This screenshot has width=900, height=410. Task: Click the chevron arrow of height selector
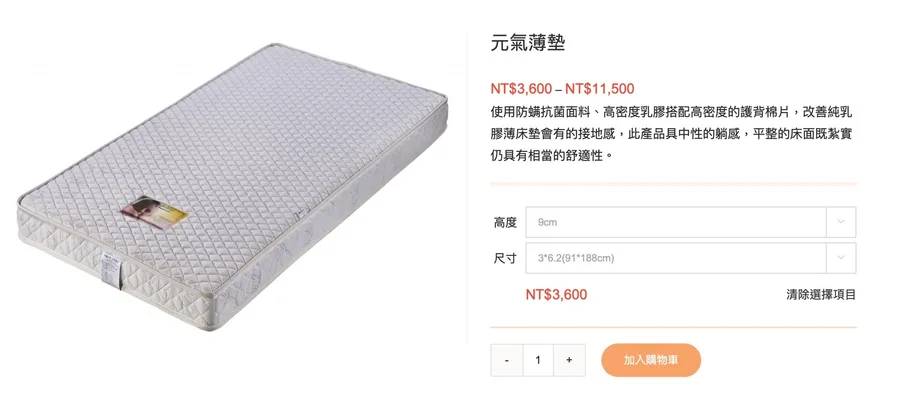[x=841, y=222]
